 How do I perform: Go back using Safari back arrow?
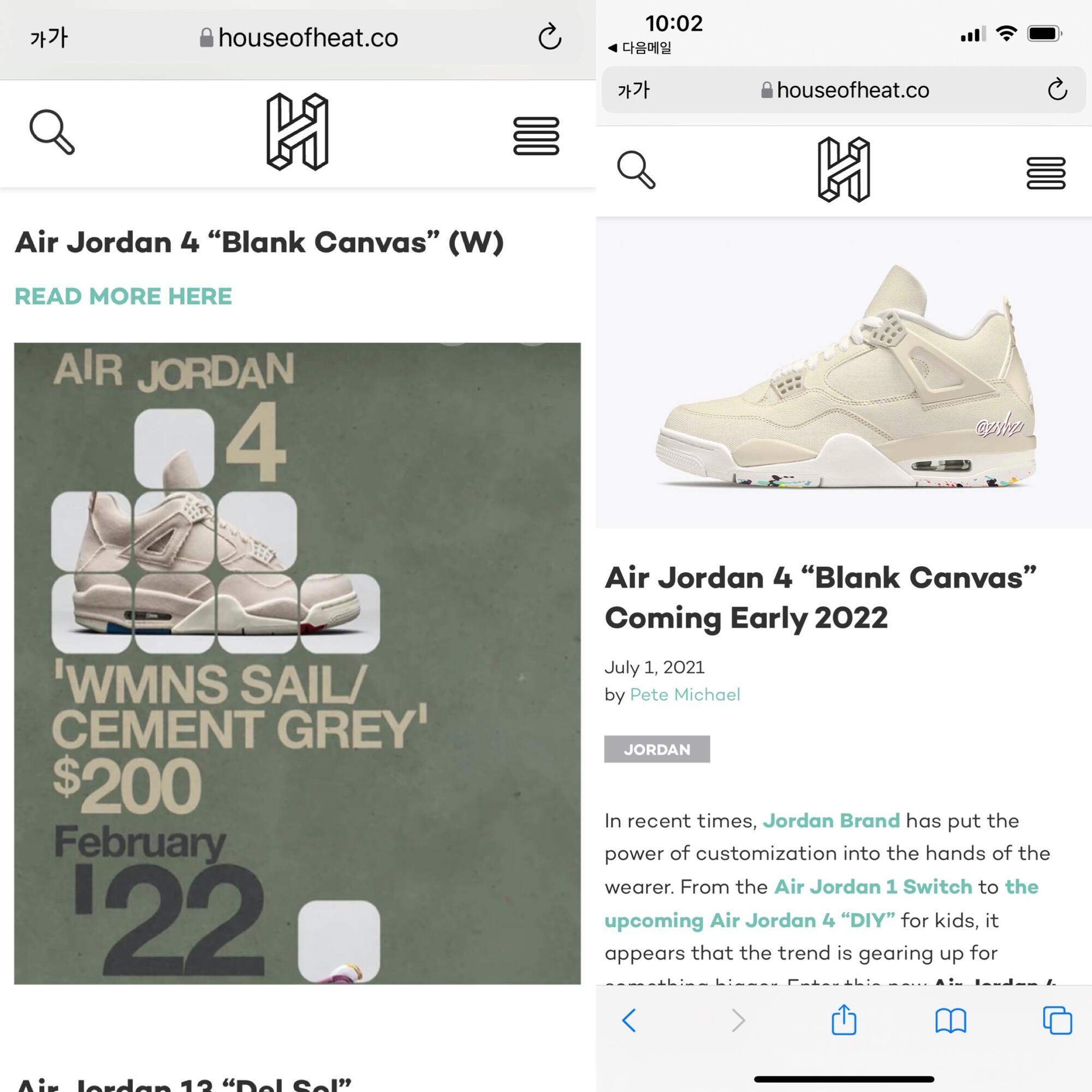629,1020
